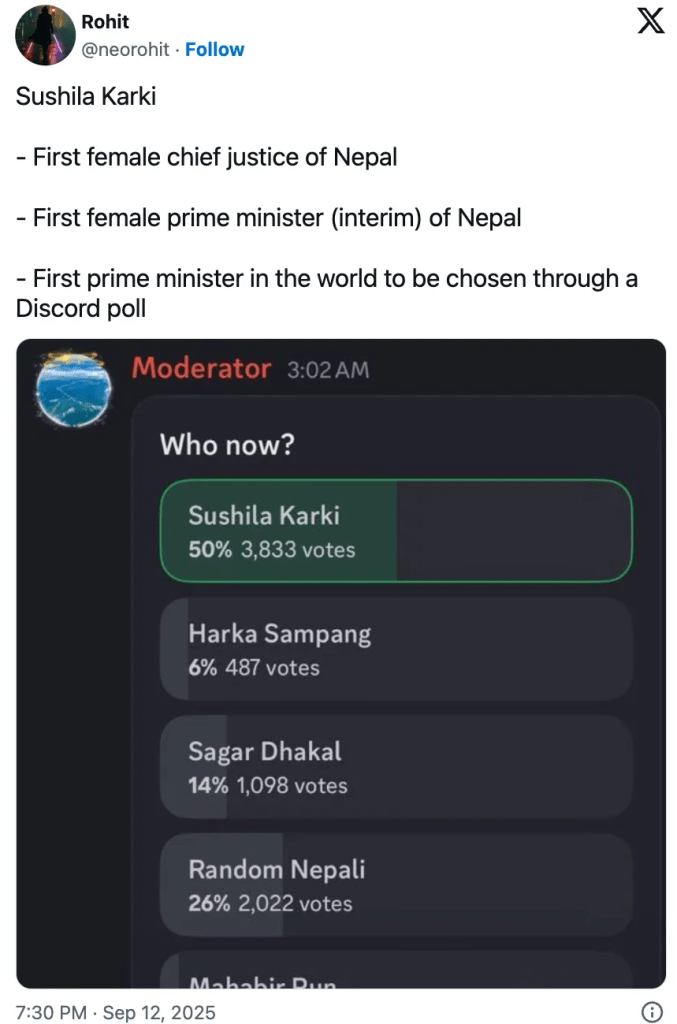677x1024 pixels.
Task: Click the "Who now?" poll question
Action: (227, 444)
